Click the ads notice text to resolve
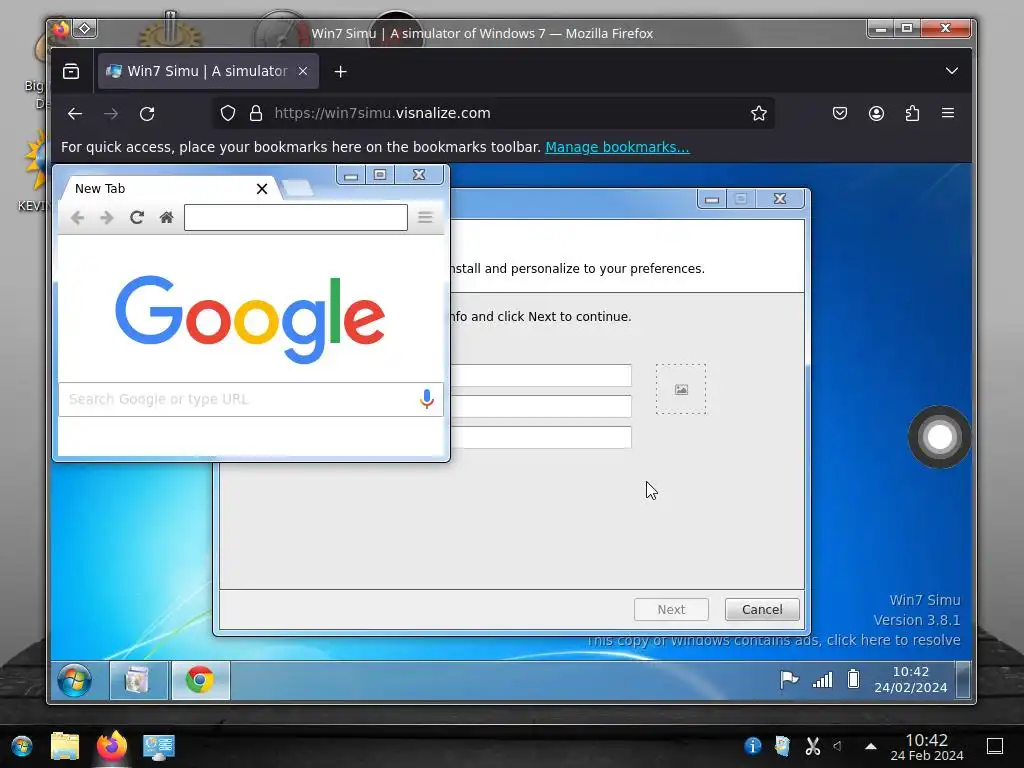The height and width of the screenshot is (768, 1024). [x=773, y=640]
